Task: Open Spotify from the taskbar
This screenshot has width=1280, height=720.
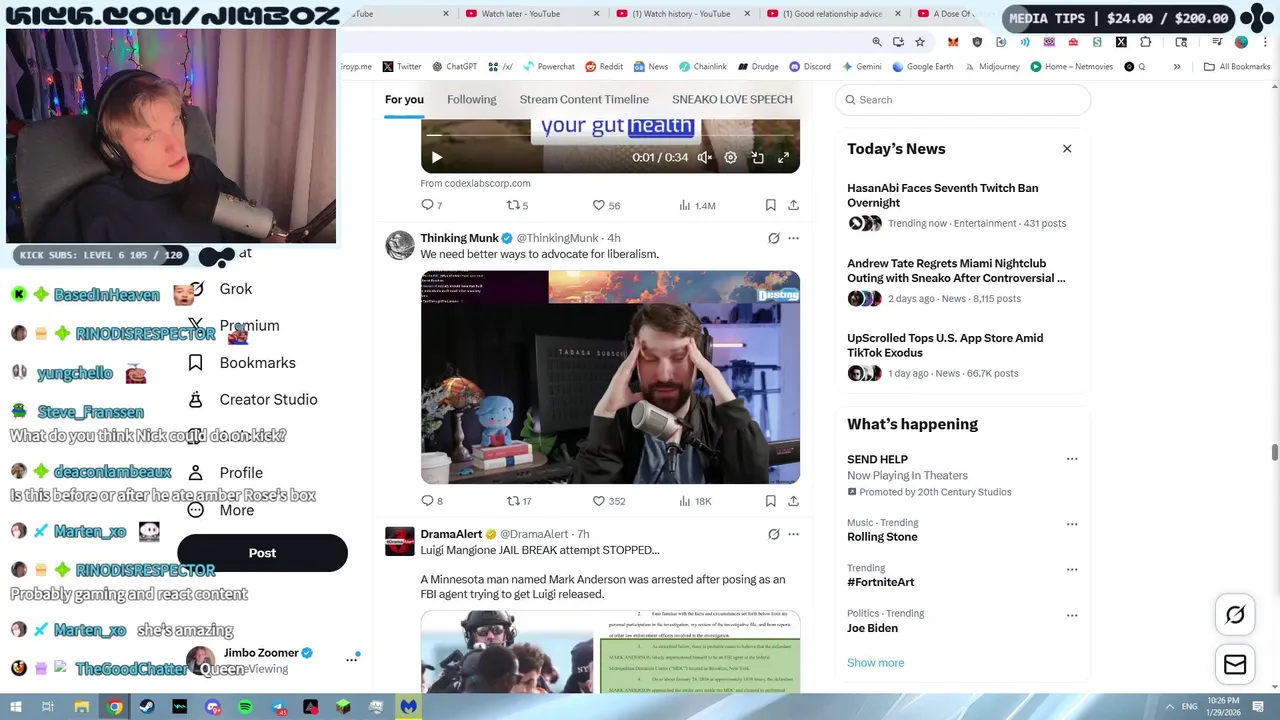Action: pos(245,707)
